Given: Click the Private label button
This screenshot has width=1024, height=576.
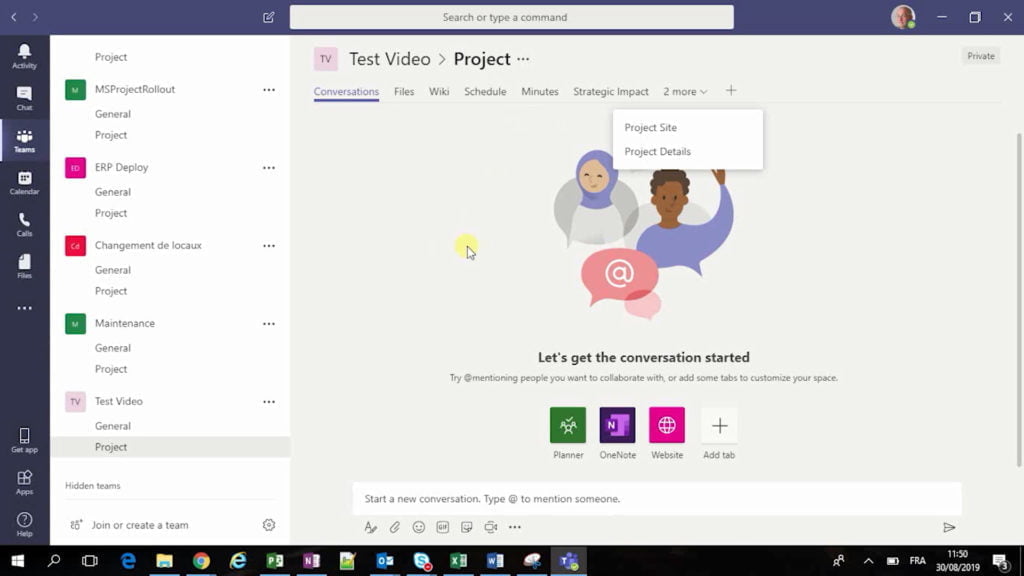Looking at the screenshot, I should [x=980, y=56].
